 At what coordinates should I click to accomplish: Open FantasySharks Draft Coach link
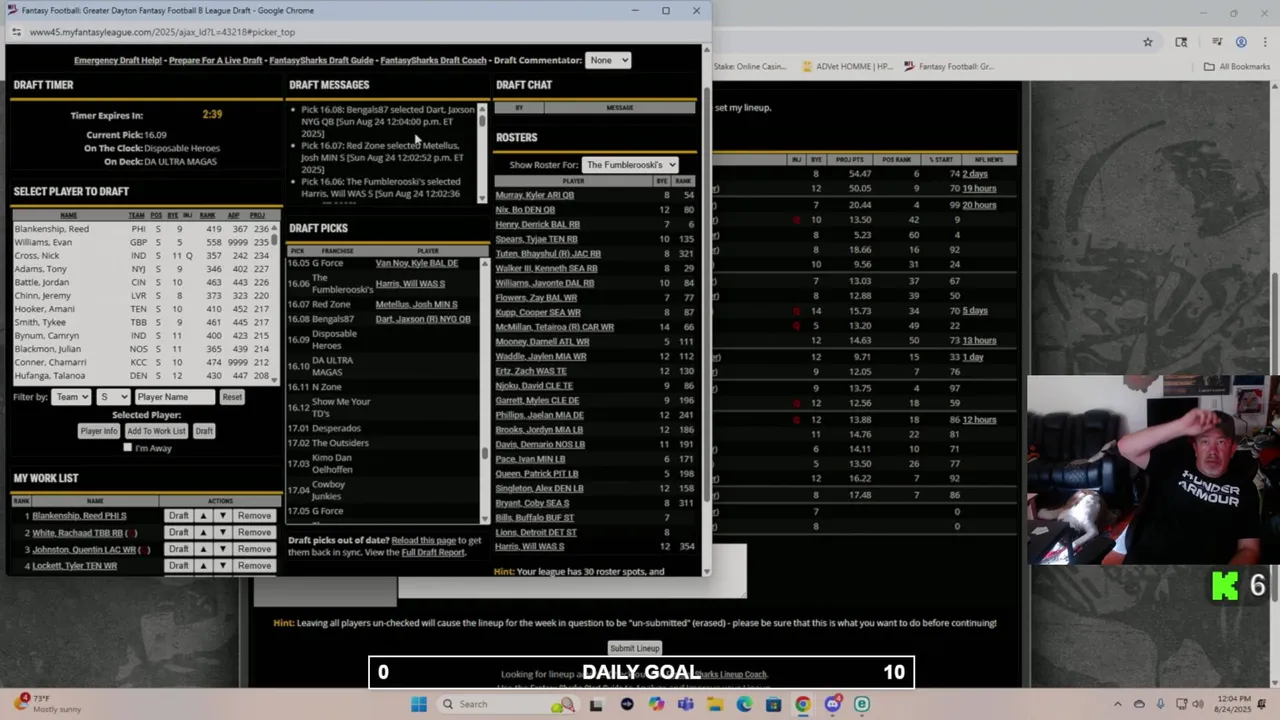tap(433, 60)
